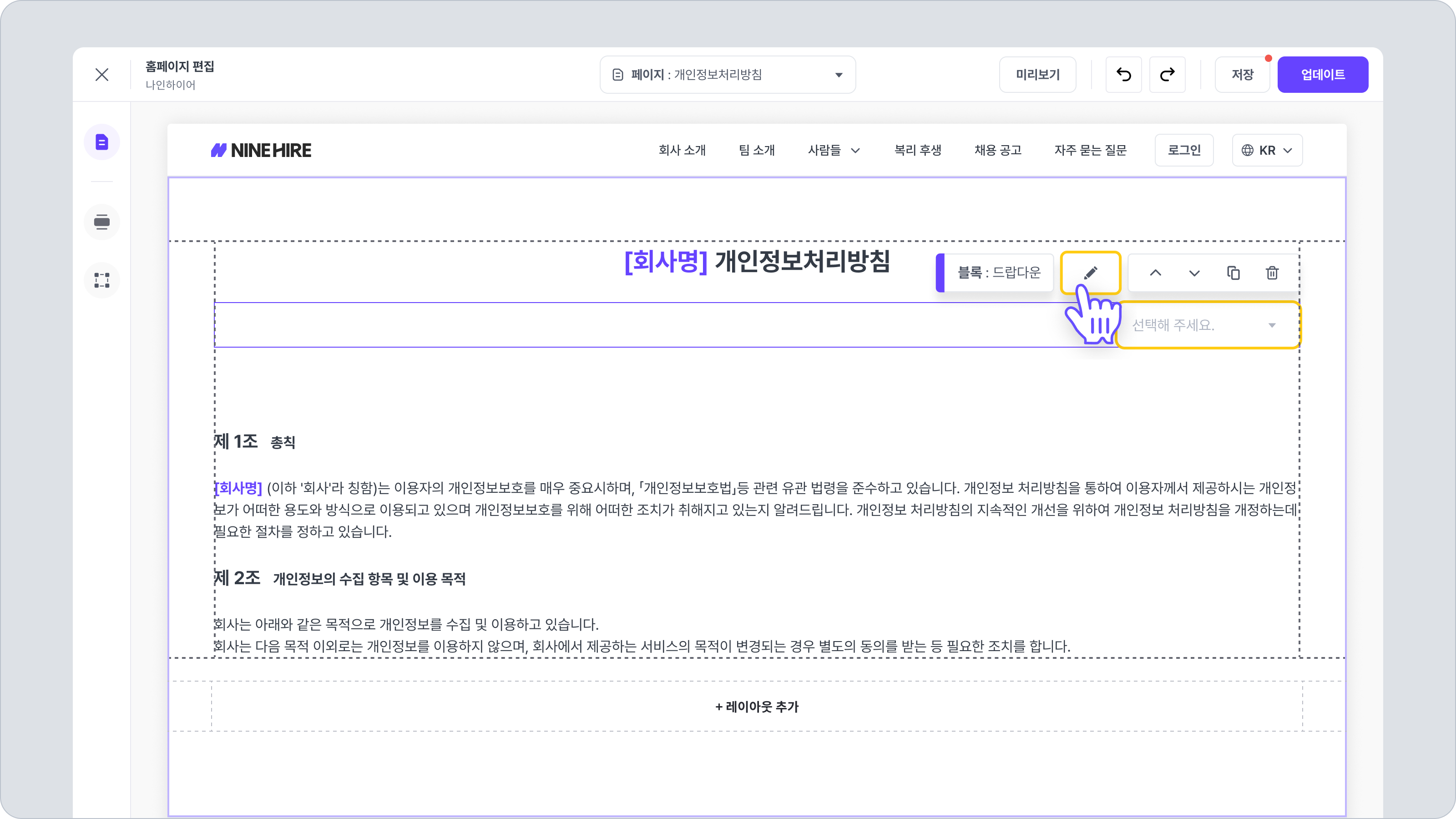Click the 업데이트 button
Screen dimensions: 1456x819
[x=1322, y=75]
